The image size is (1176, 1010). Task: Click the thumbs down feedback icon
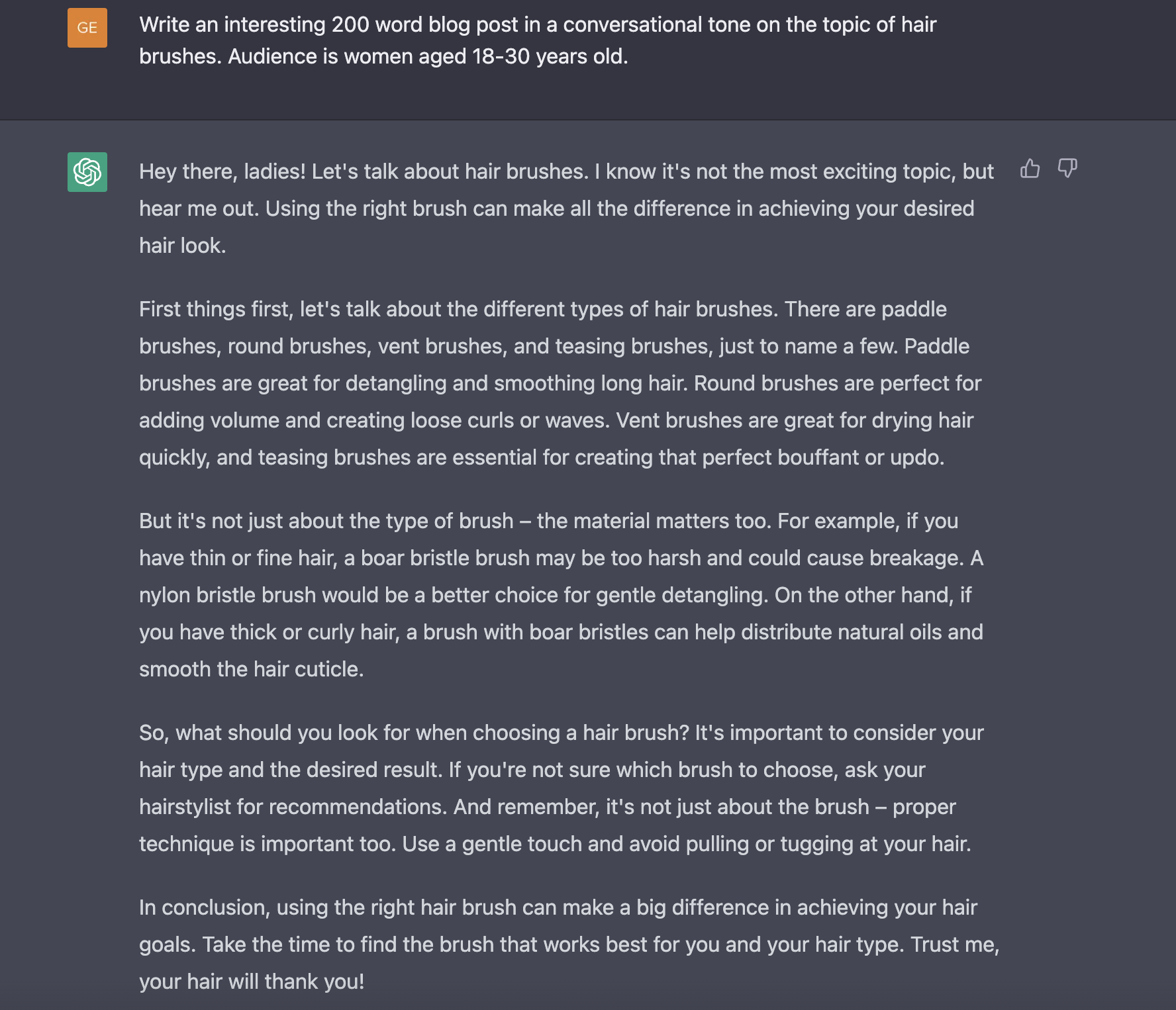(x=1067, y=169)
